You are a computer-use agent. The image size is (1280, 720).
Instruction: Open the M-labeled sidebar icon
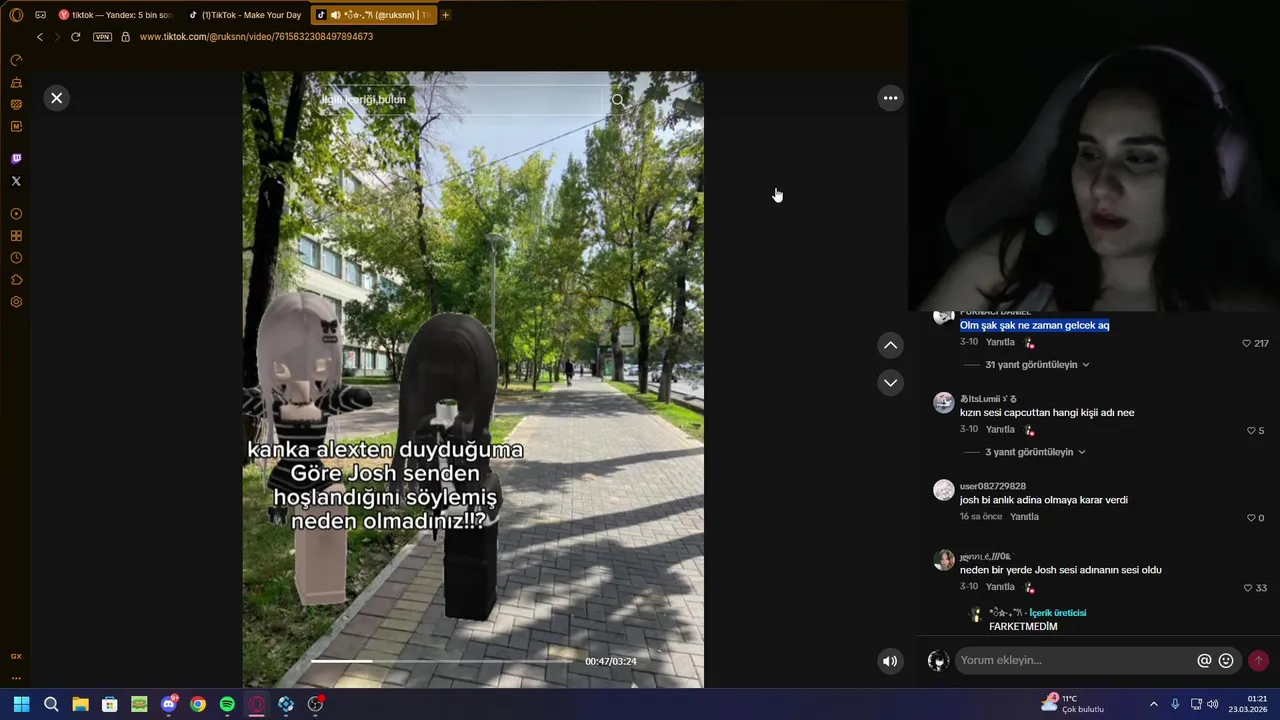pyautogui.click(x=16, y=126)
